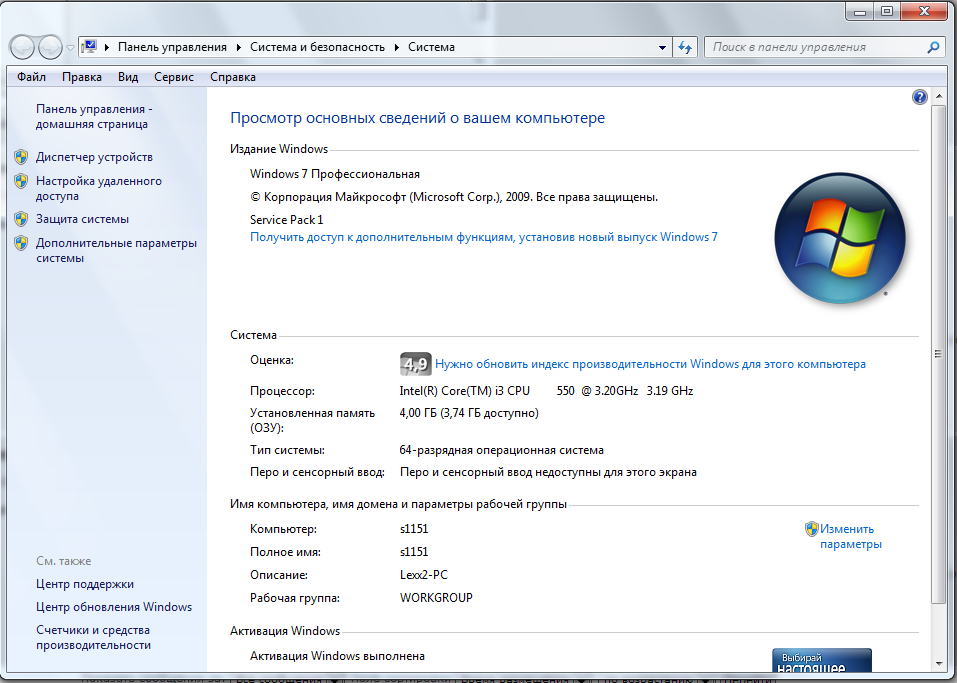Click the Refresh button beside address bar
957x683 pixels.
(685, 47)
